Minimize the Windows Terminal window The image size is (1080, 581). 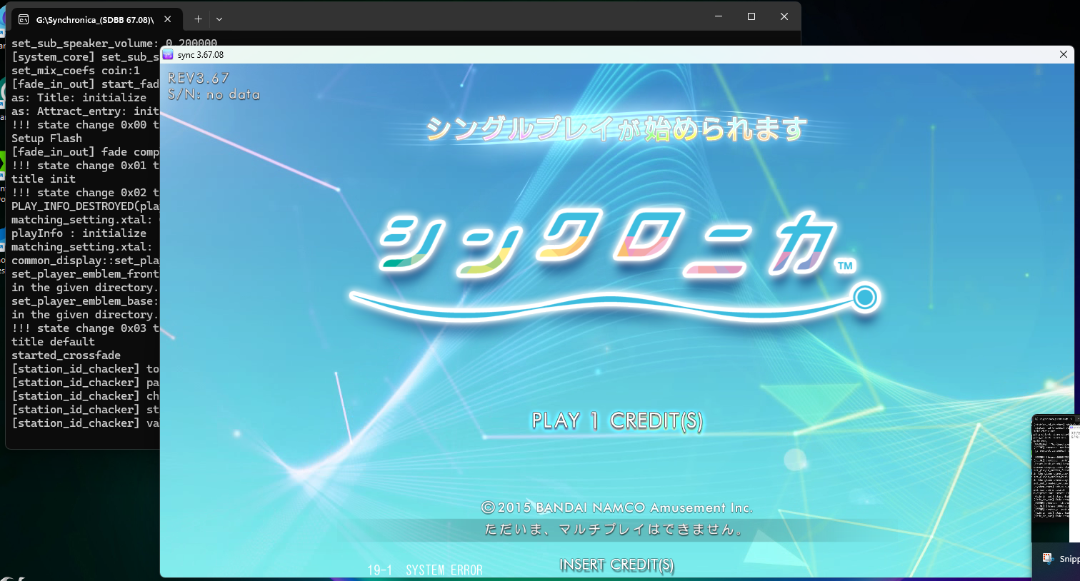(x=717, y=16)
